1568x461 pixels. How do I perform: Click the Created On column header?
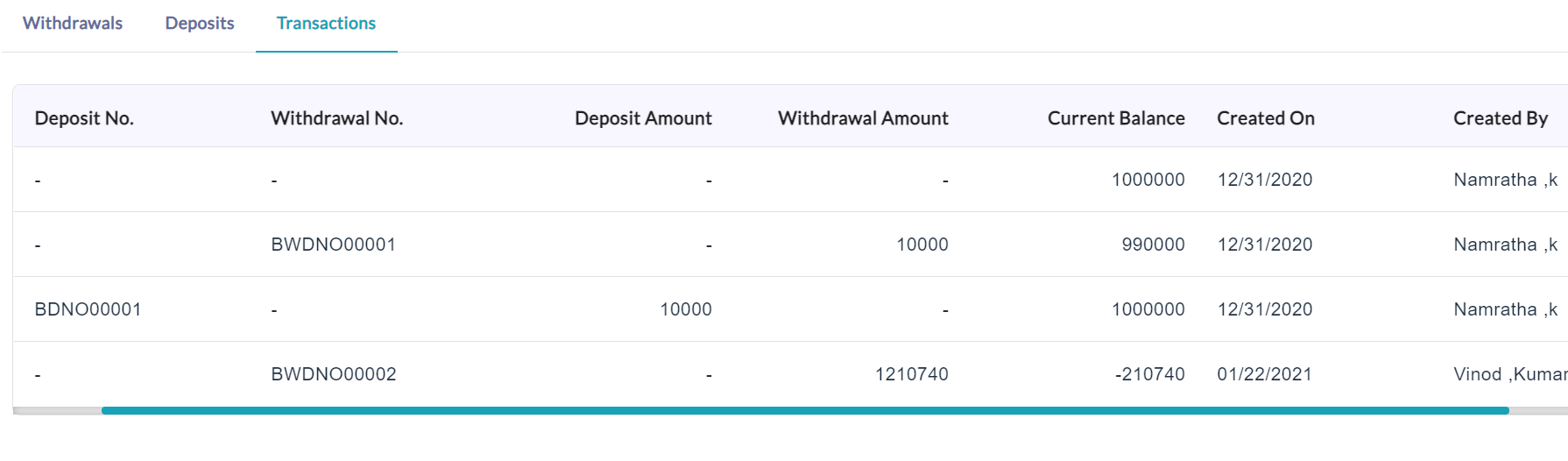(1266, 118)
